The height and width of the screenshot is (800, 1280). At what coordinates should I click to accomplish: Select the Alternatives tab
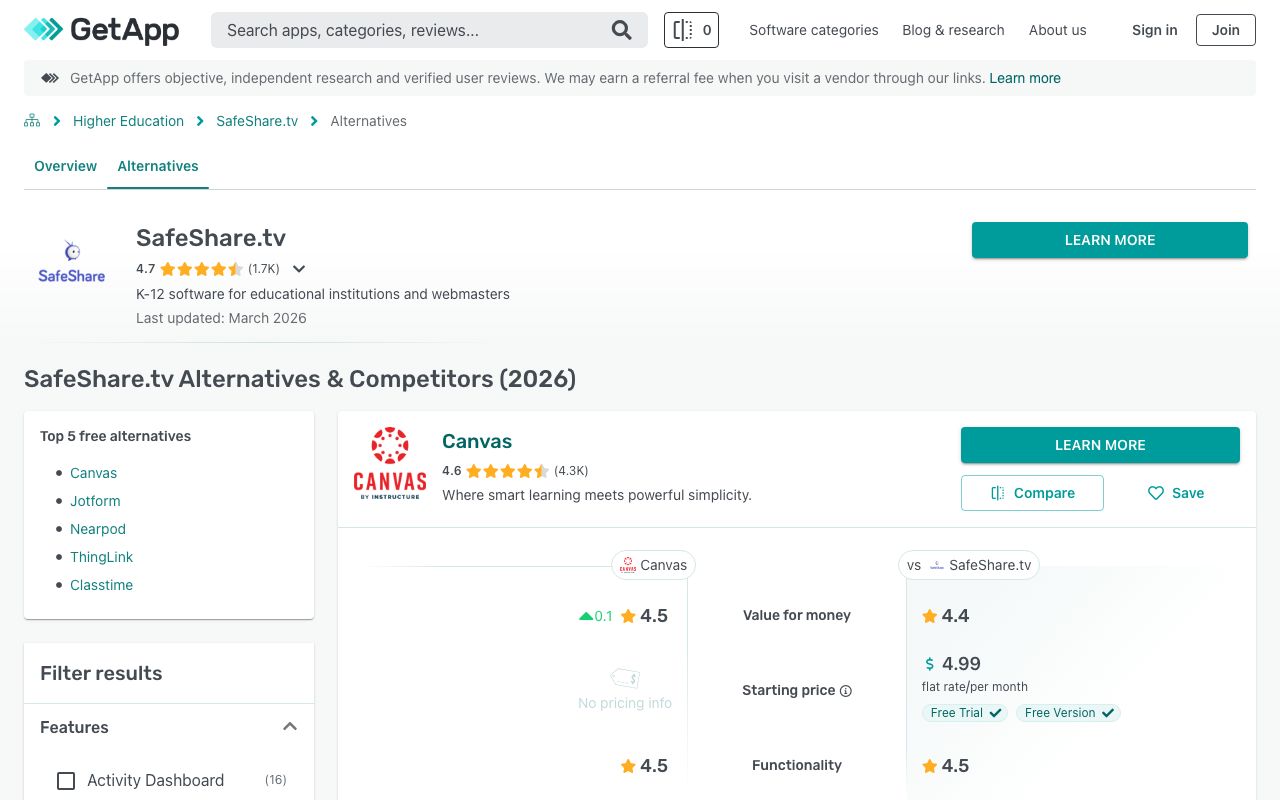158,166
